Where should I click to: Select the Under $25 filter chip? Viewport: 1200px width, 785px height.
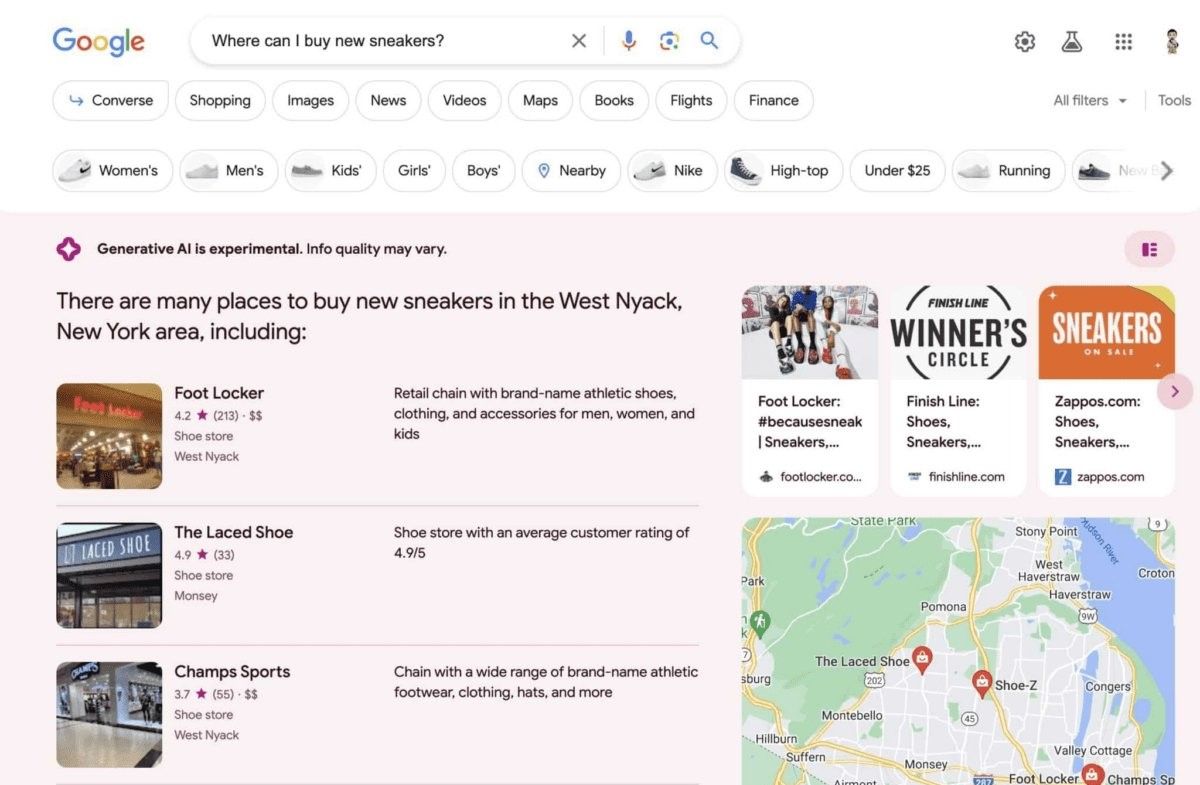pos(897,170)
